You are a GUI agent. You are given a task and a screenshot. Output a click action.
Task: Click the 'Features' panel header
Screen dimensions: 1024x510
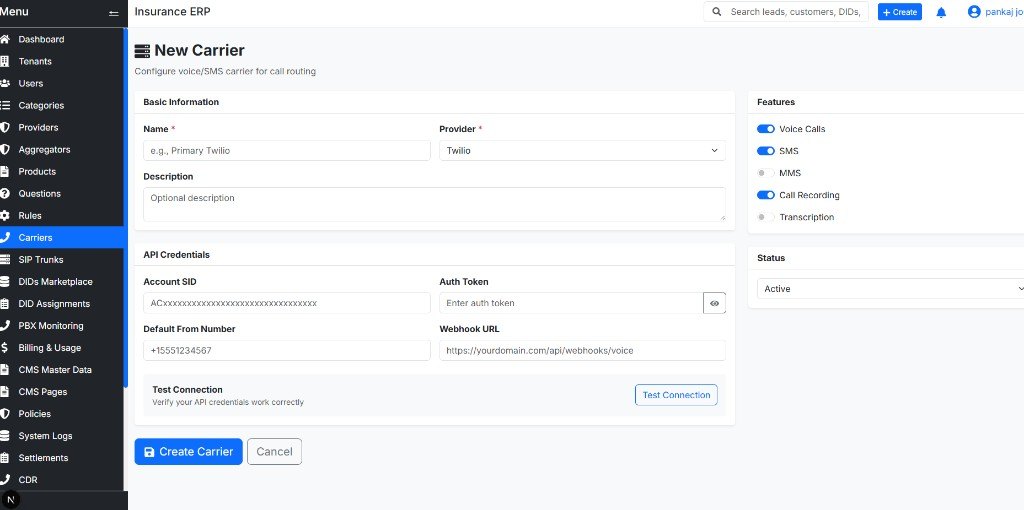(776, 102)
